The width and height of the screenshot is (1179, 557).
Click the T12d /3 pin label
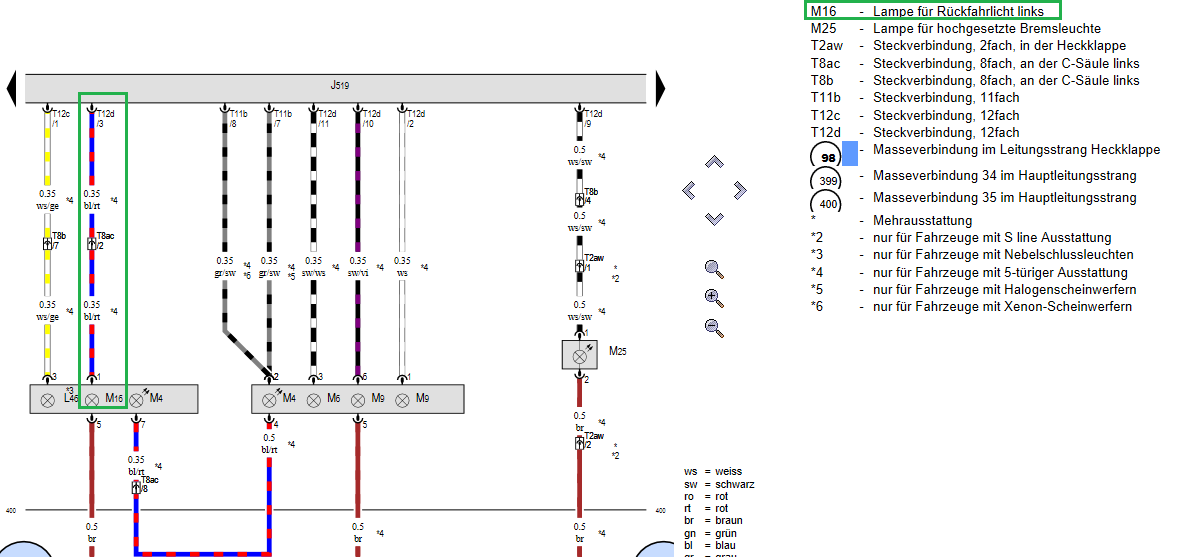(105, 118)
